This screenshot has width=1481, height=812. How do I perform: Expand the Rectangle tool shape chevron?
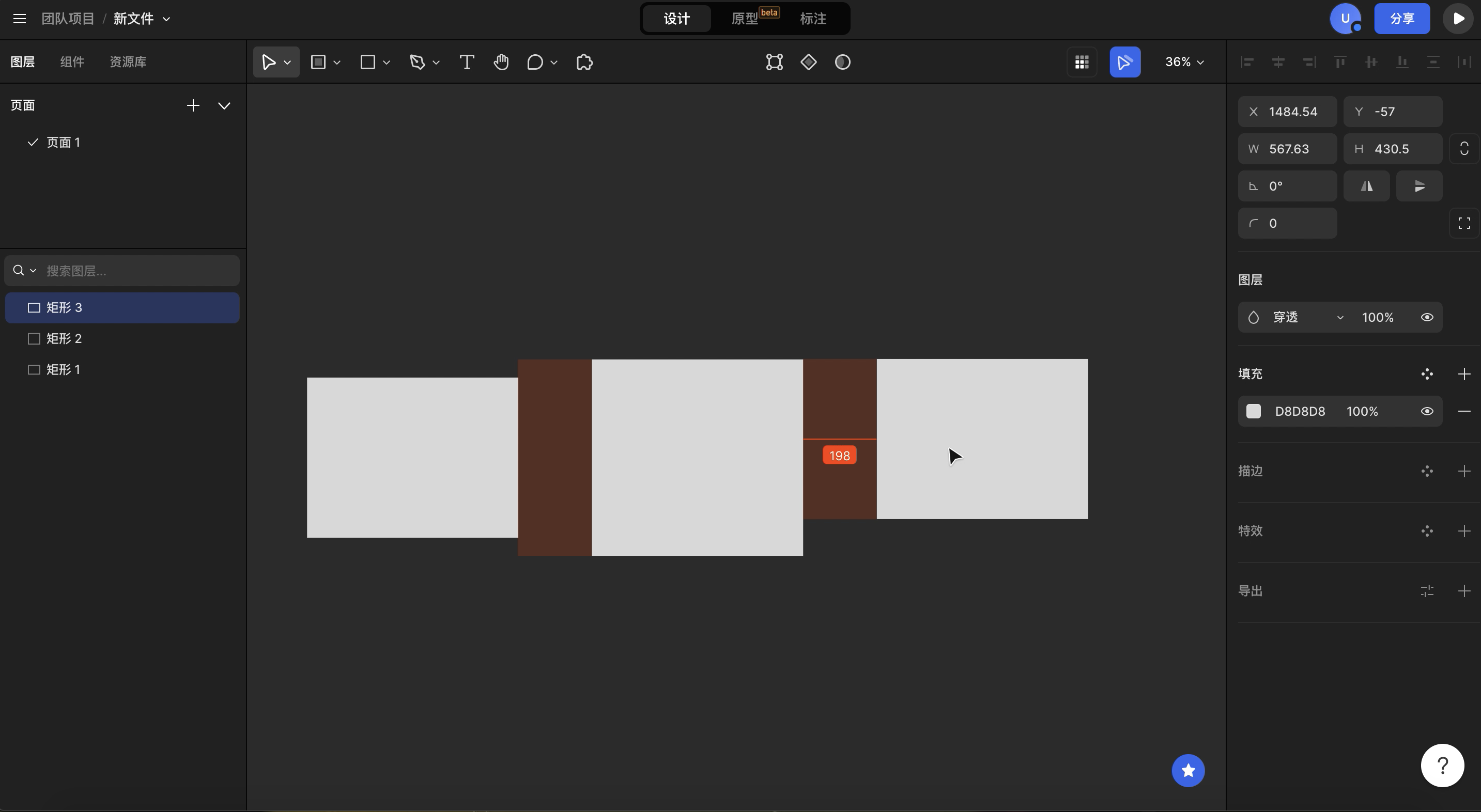(x=387, y=62)
